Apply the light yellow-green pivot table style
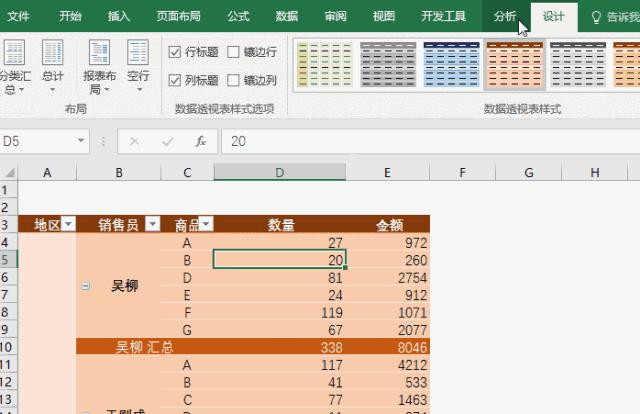 pos(325,65)
